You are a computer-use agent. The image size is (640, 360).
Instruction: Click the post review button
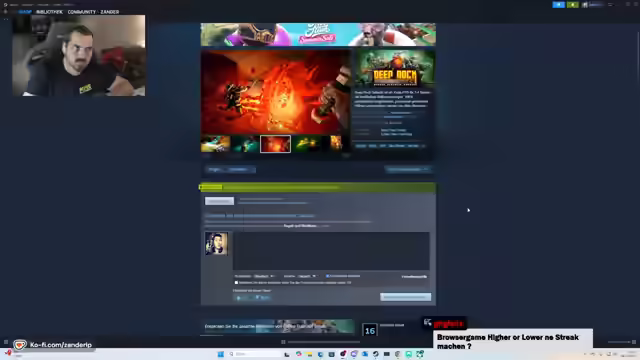tap(405, 297)
